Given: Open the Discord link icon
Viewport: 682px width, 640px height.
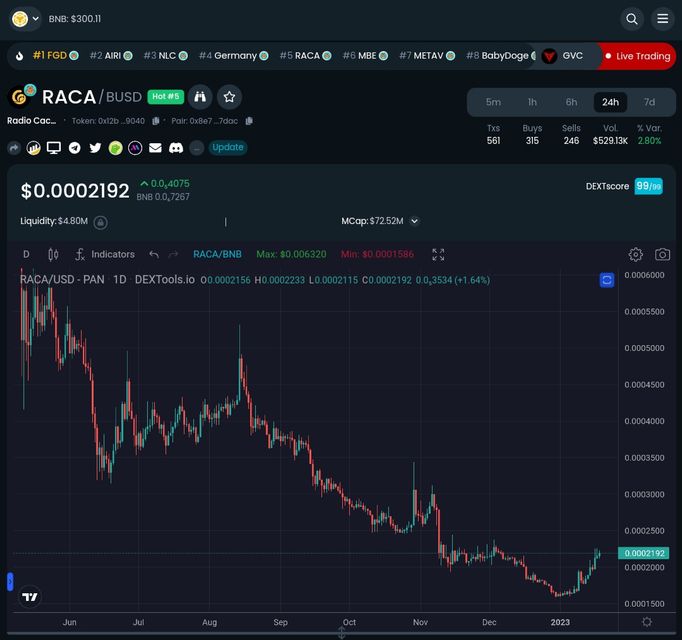Looking at the screenshot, I should click(176, 148).
